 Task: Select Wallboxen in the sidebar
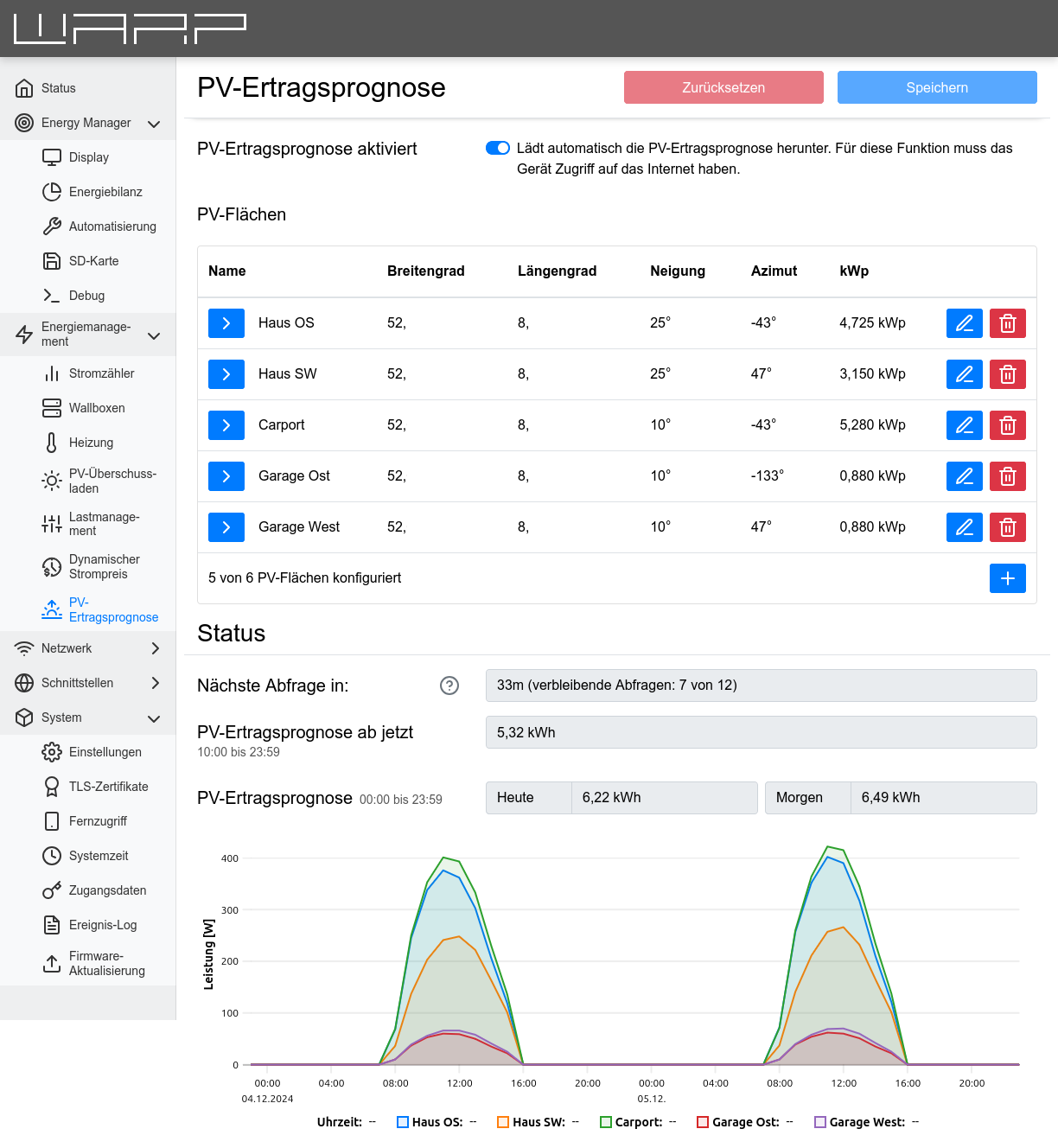tap(96, 408)
